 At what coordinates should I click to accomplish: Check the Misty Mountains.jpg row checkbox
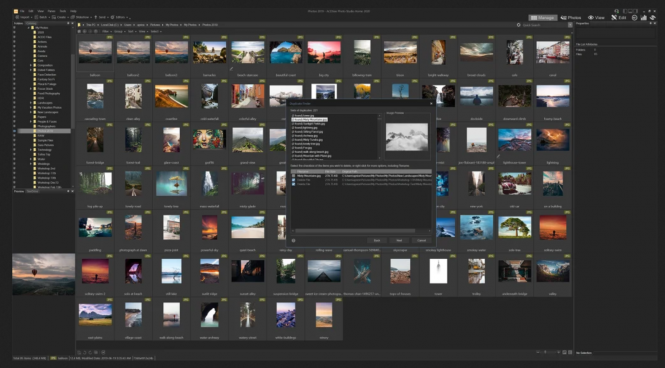(293, 176)
